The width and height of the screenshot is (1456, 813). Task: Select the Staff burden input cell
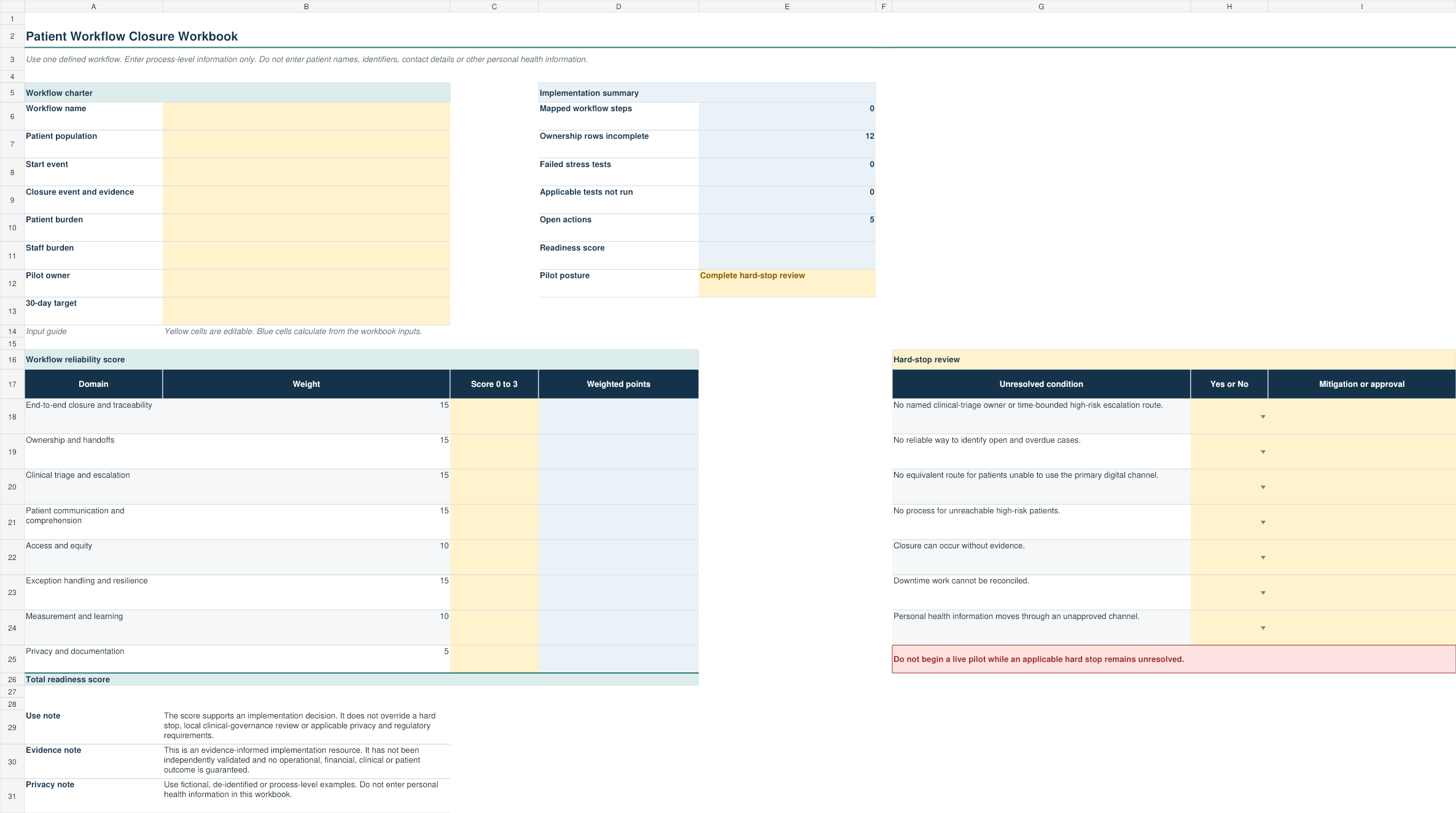click(x=306, y=255)
